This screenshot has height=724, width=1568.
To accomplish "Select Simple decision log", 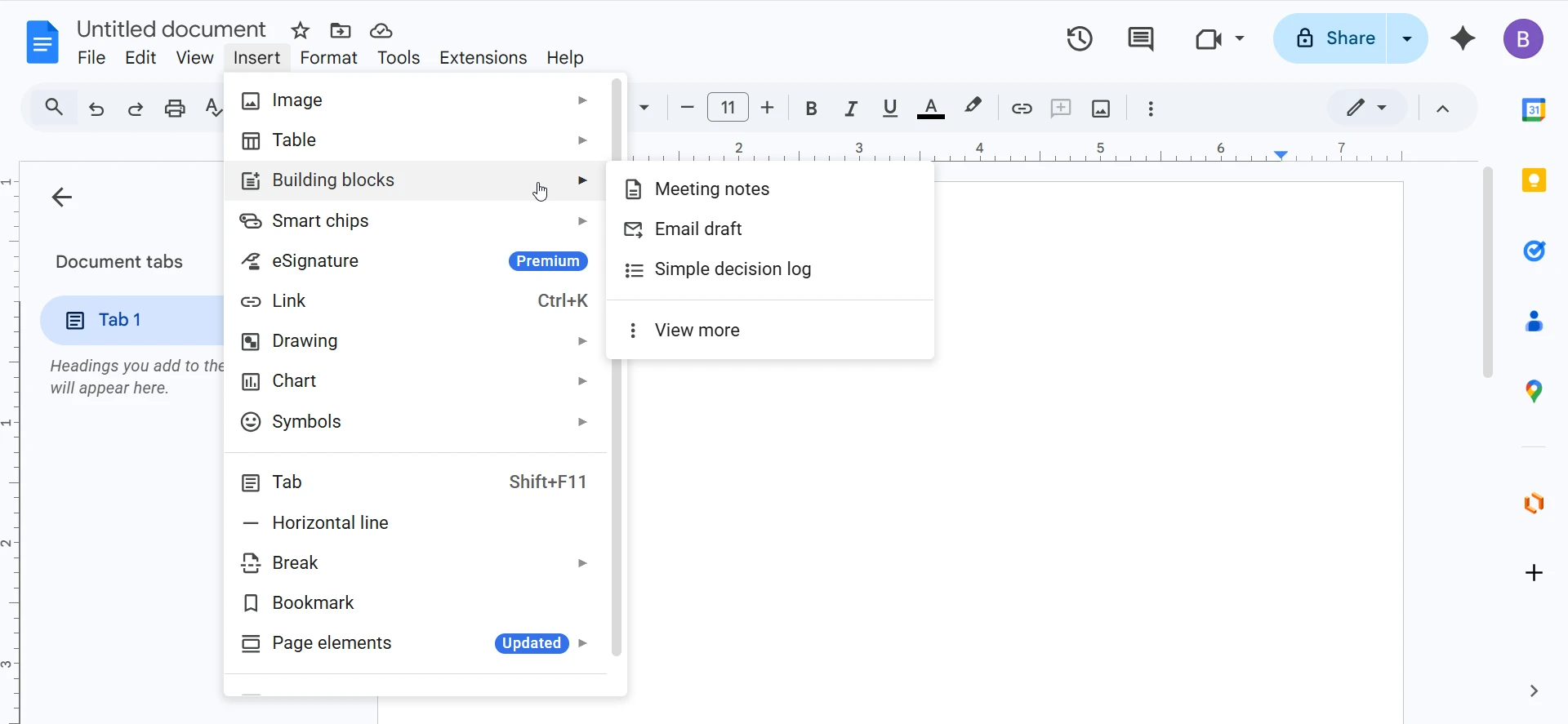I will 770,269.
